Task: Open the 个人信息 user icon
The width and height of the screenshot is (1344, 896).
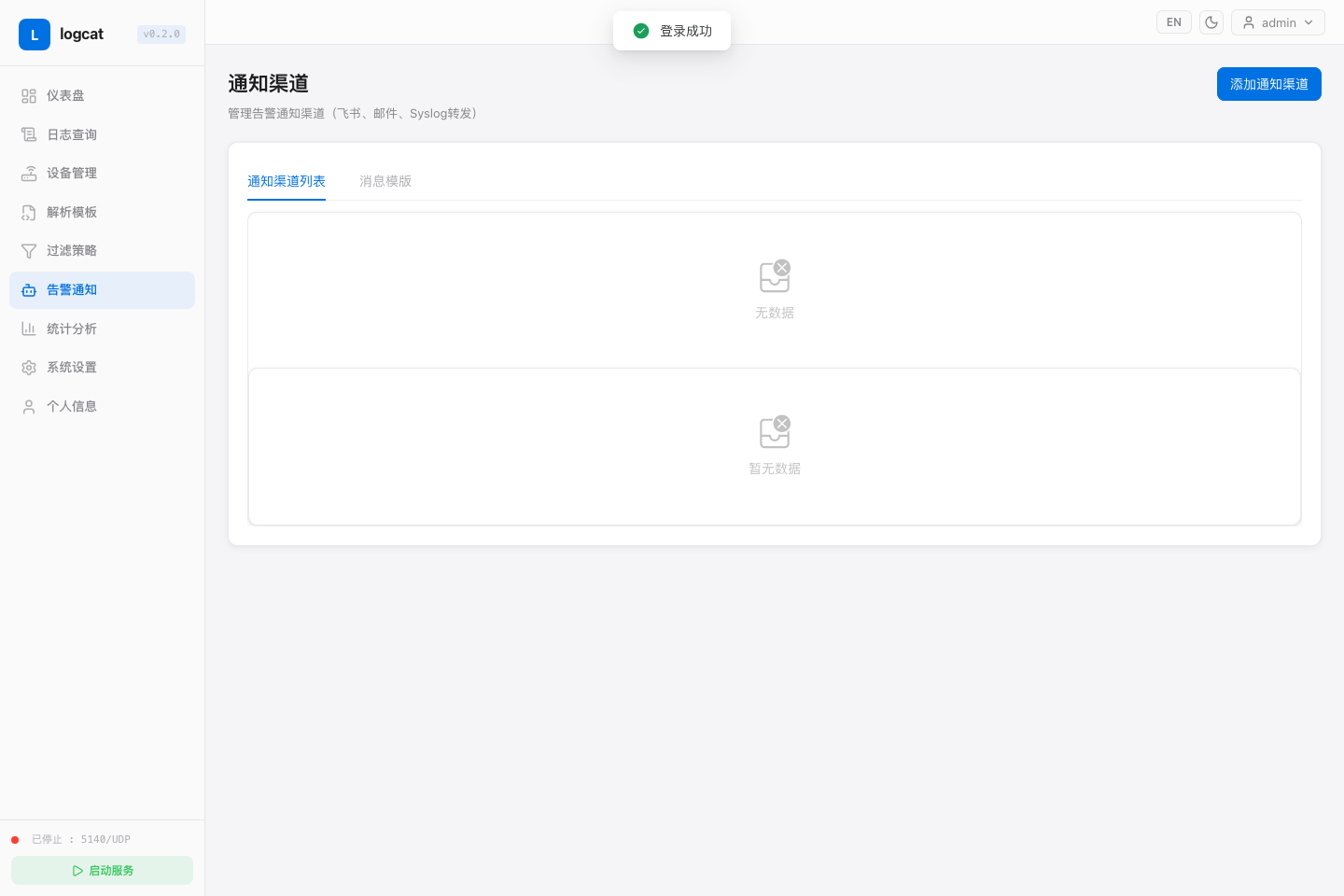Action: click(29, 407)
